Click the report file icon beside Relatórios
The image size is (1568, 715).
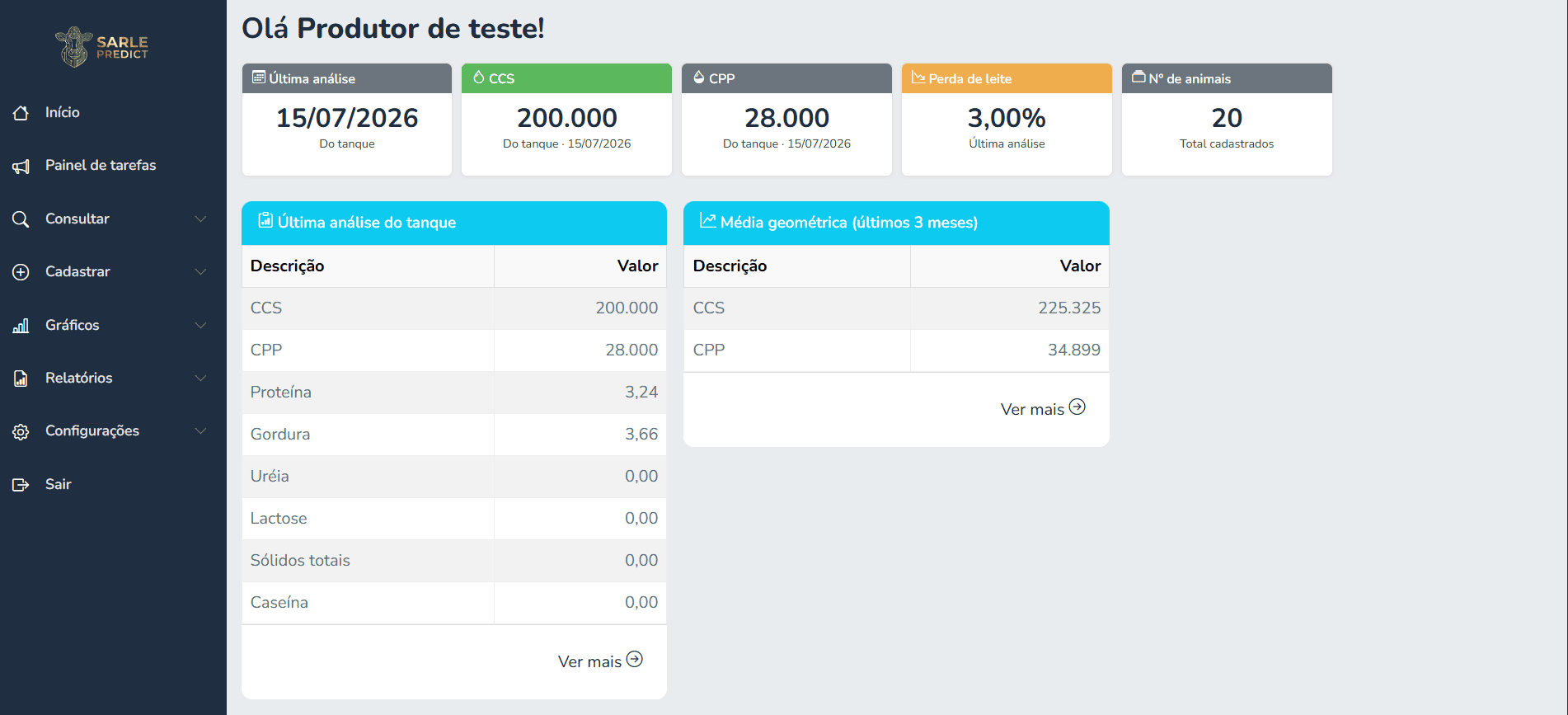pyautogui.click(x=21, y=379)
